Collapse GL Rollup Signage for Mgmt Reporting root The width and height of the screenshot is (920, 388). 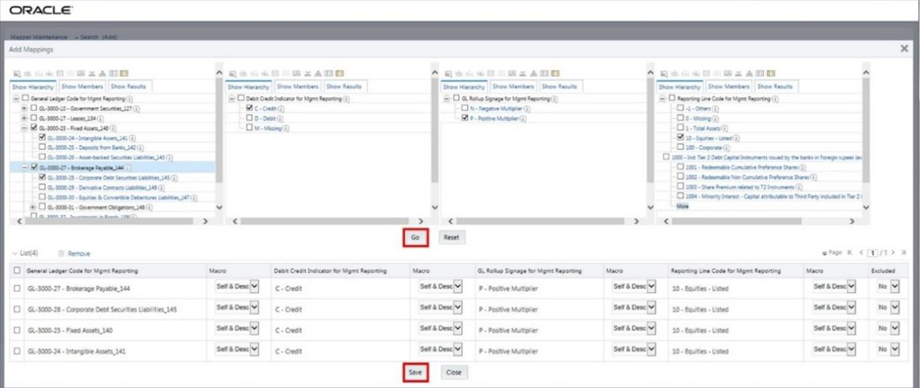(x=448, y=98)
